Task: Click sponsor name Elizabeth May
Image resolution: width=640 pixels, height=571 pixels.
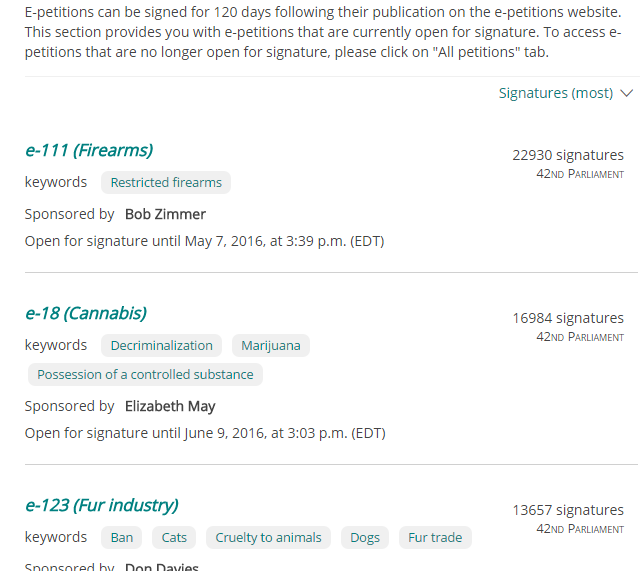Action: coord(170,406)
